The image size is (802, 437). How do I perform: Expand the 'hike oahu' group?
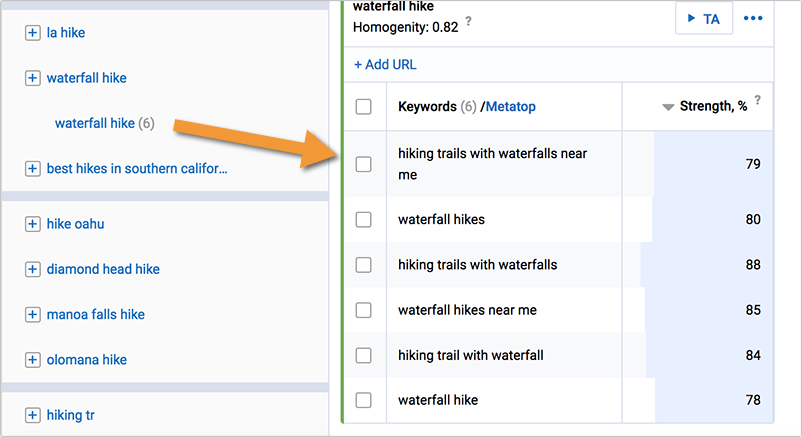[32, 224]
